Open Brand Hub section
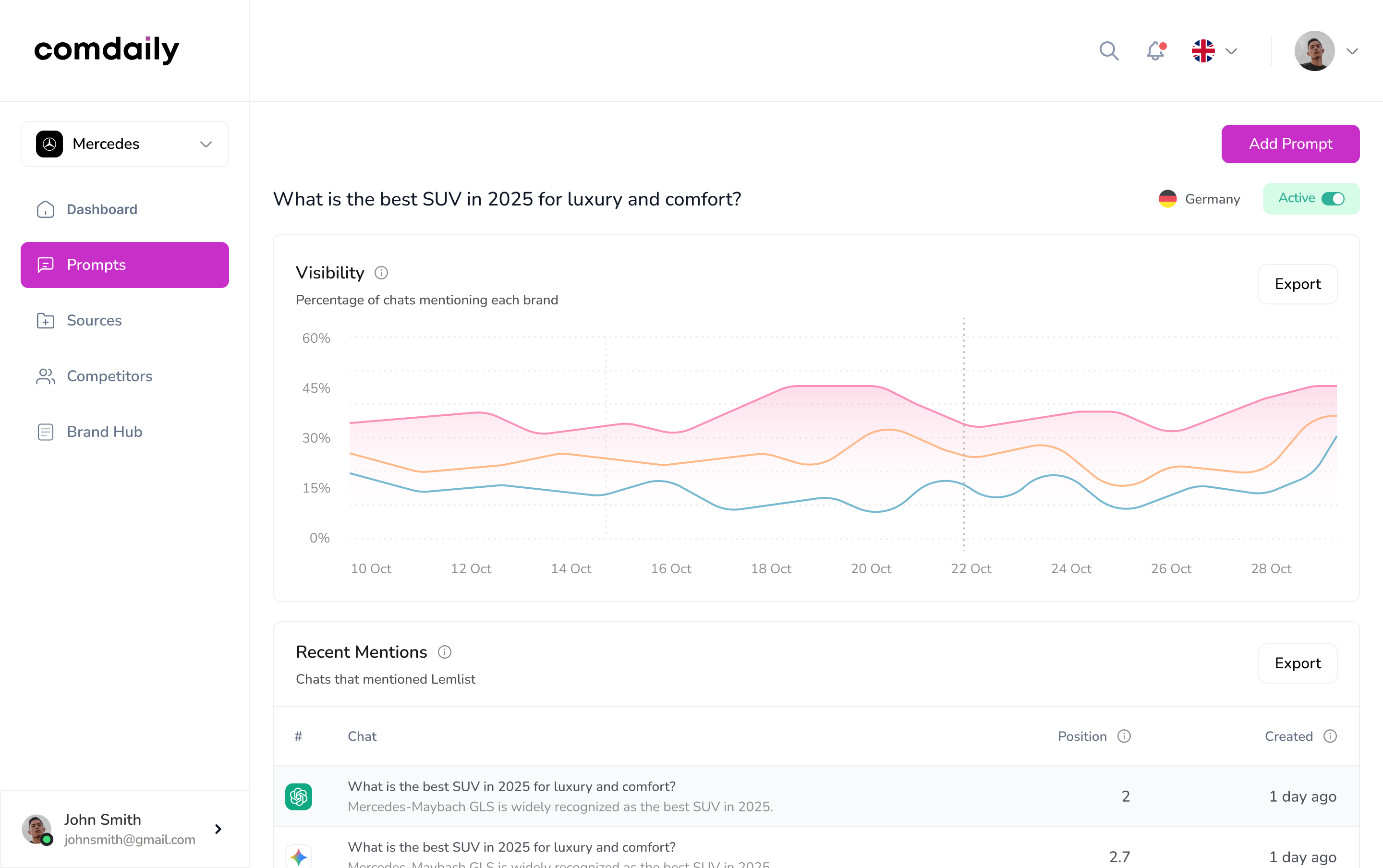 pyautogui.click(x=104, y=432)
